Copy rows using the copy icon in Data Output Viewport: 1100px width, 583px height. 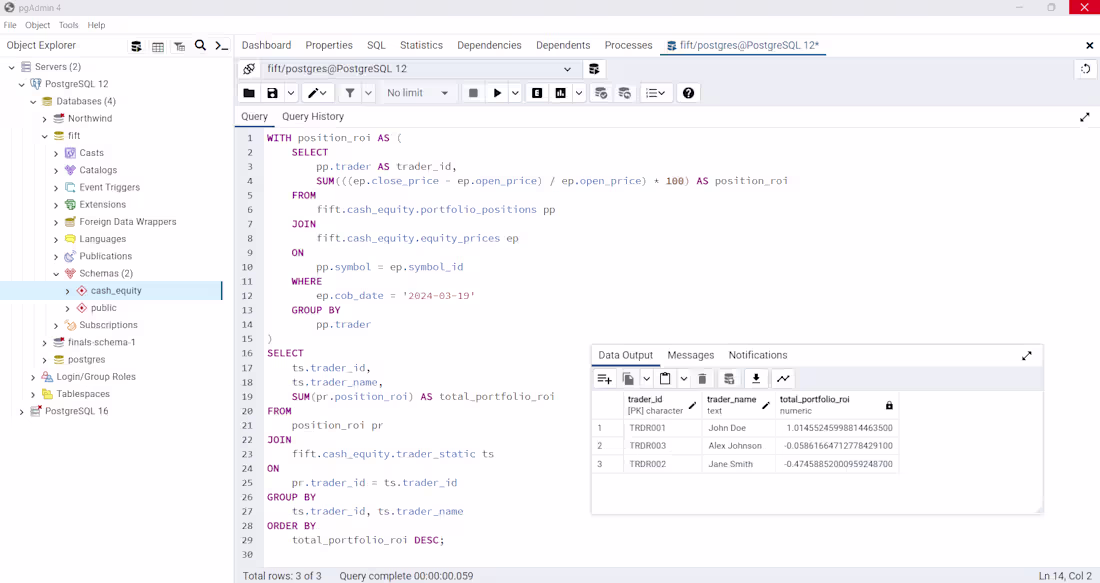point(629,378)
